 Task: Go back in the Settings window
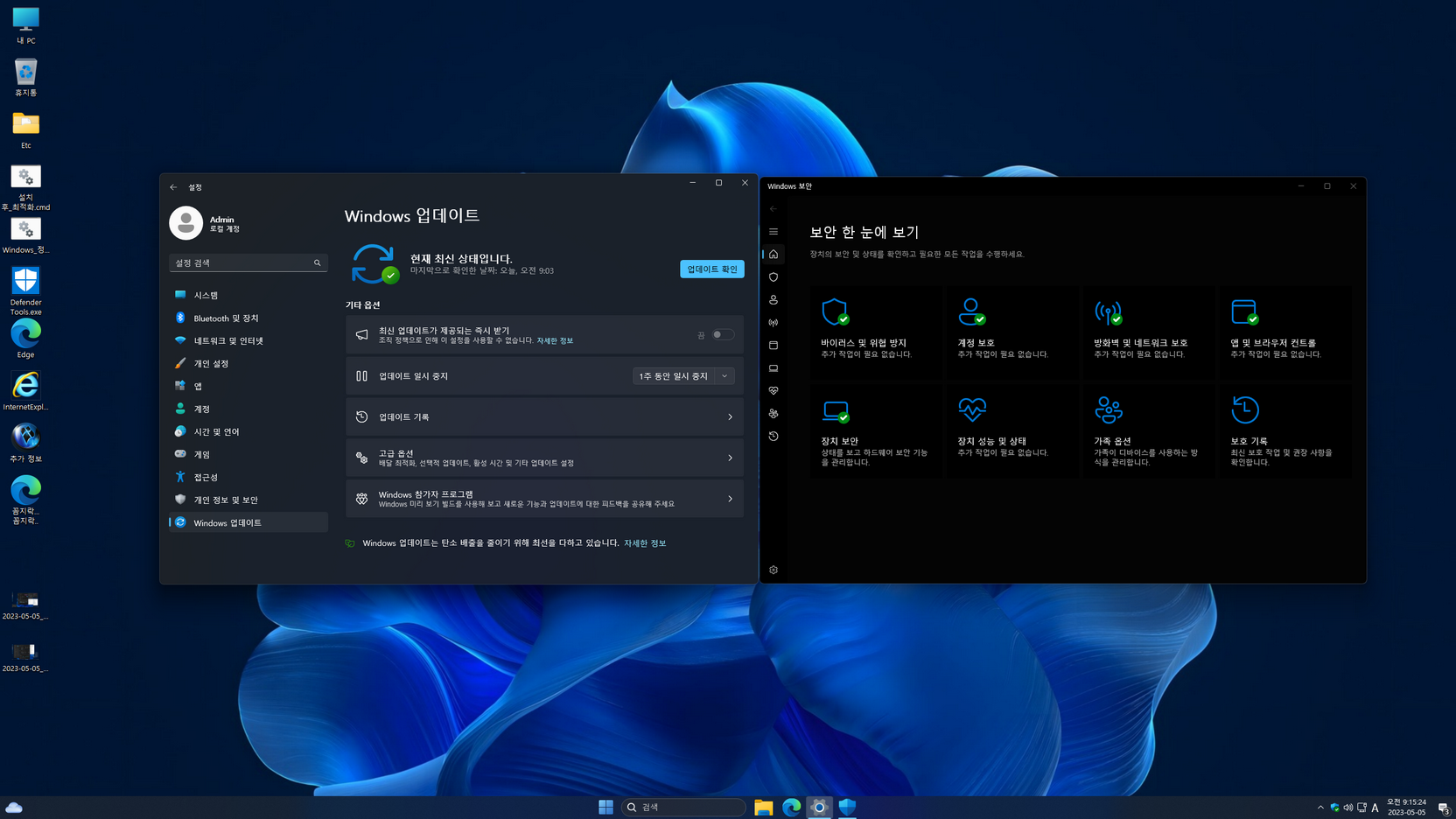(173, 187)
